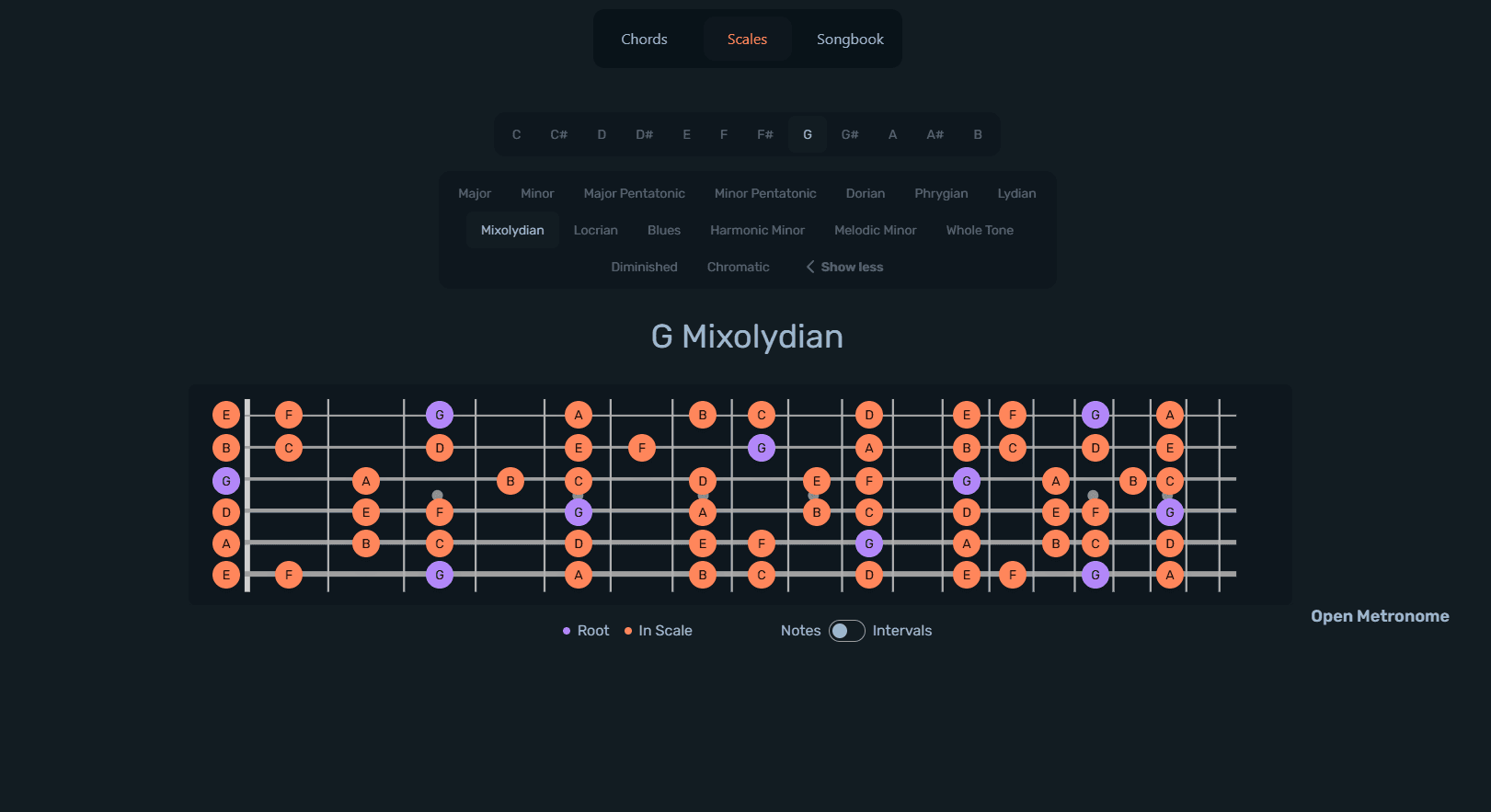Click the open A string note marker
This screenshot has height=812, width=1491.
(x=226, y=543)
